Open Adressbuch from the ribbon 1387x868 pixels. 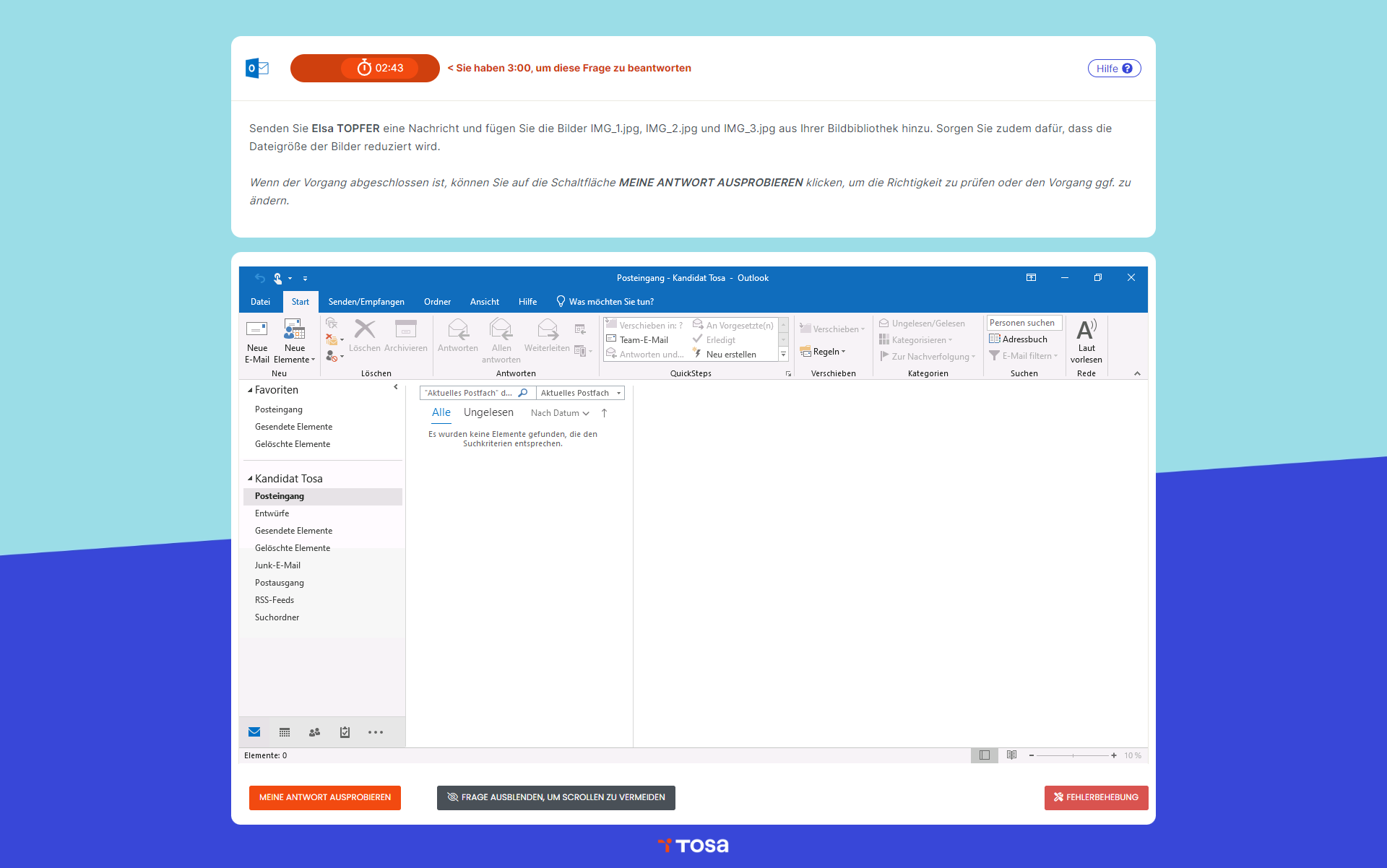pos(1019,339)
